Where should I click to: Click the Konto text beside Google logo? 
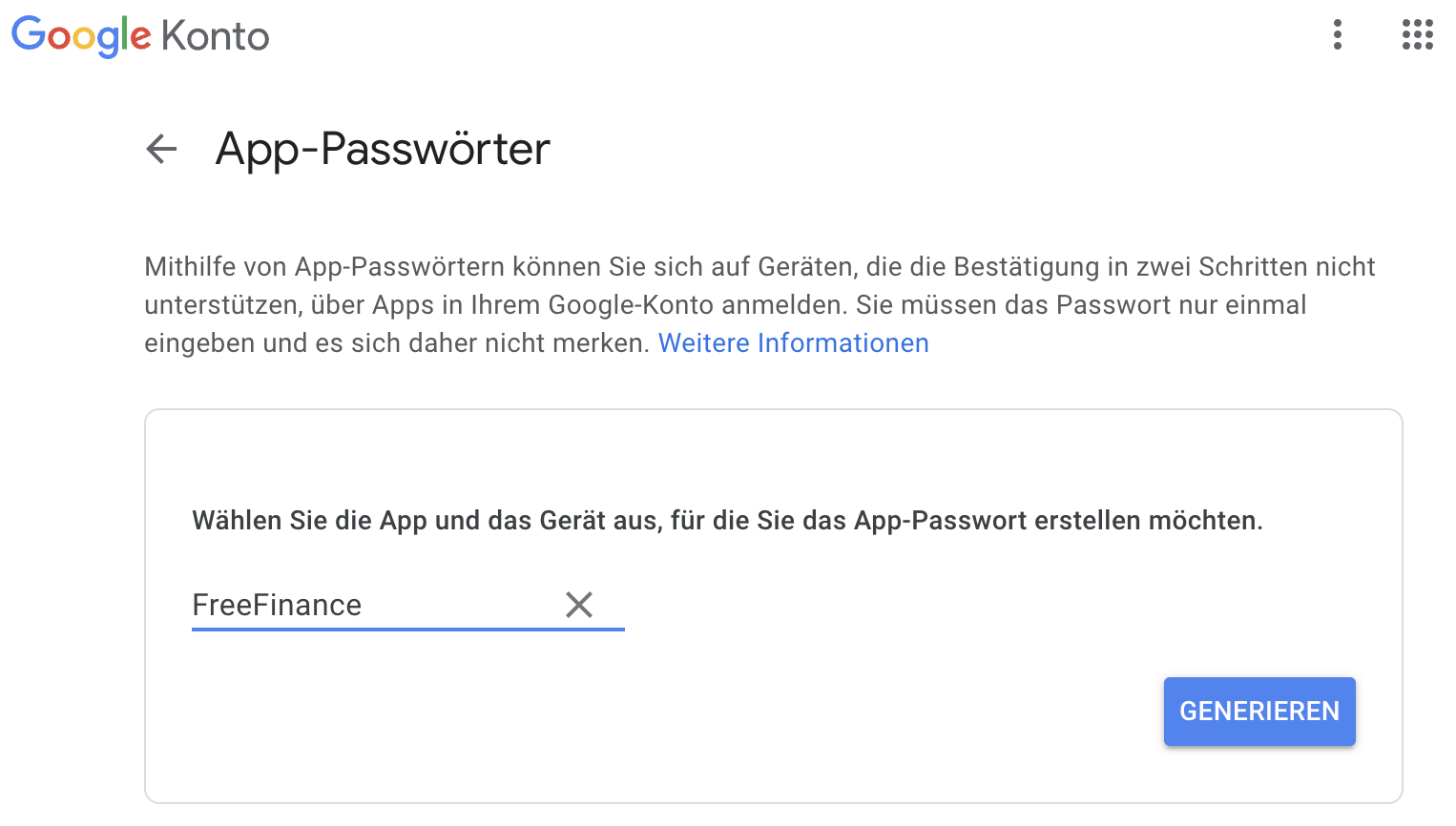click(x=215, y=36)
